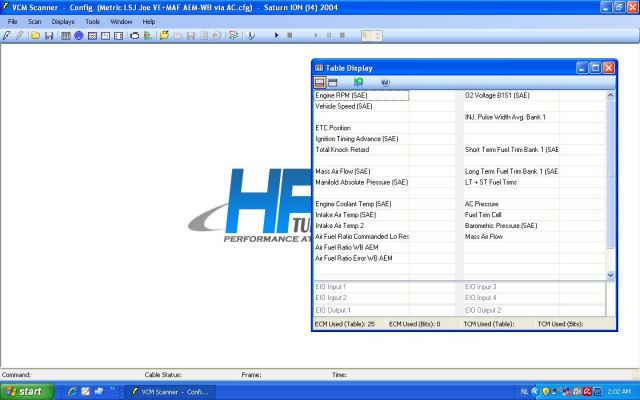Open log file with starred folder icon
The height and width of the screenshot is (400, 640).
click(164, 36)
